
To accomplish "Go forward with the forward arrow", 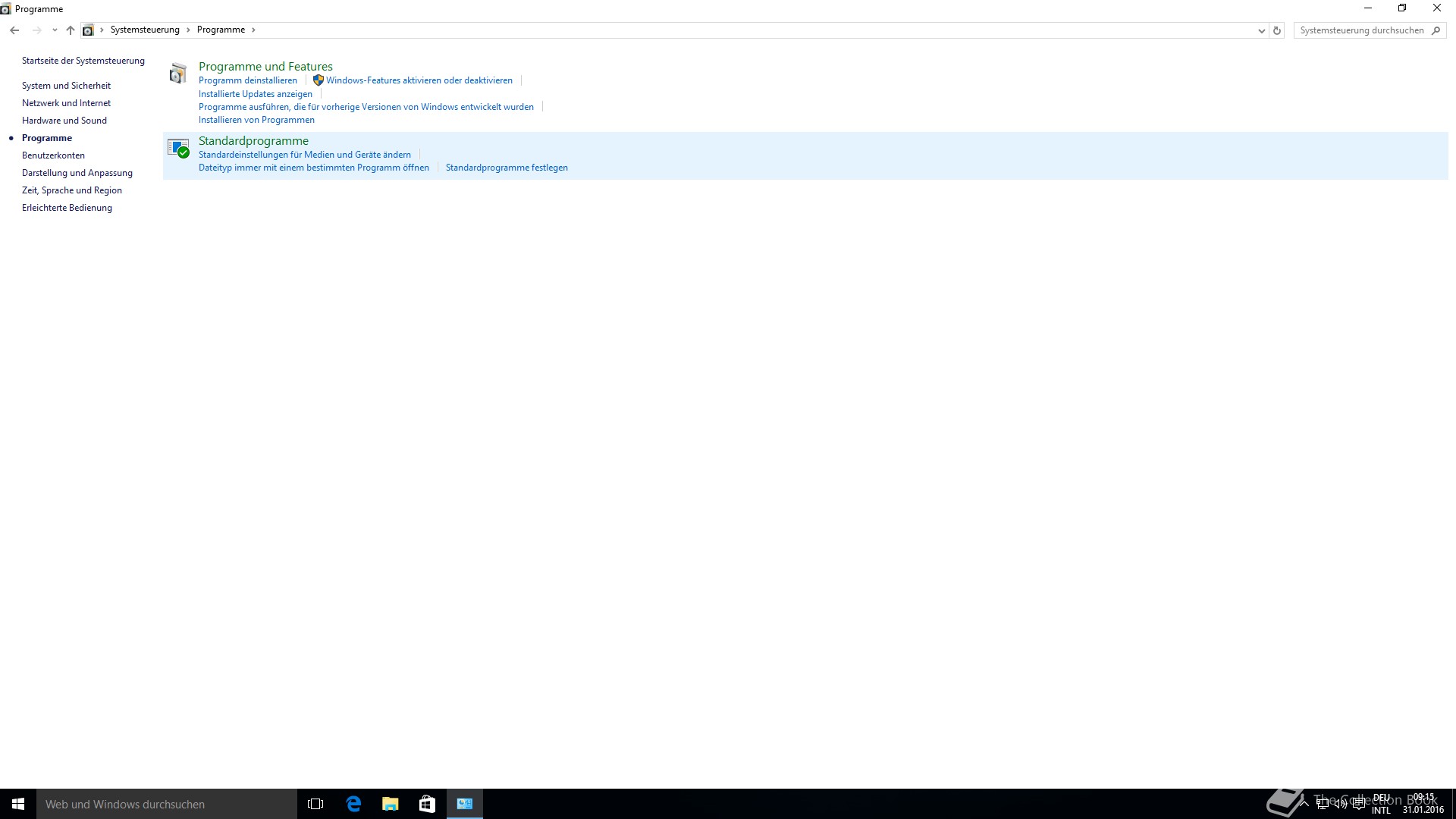I will pos(36,30).
